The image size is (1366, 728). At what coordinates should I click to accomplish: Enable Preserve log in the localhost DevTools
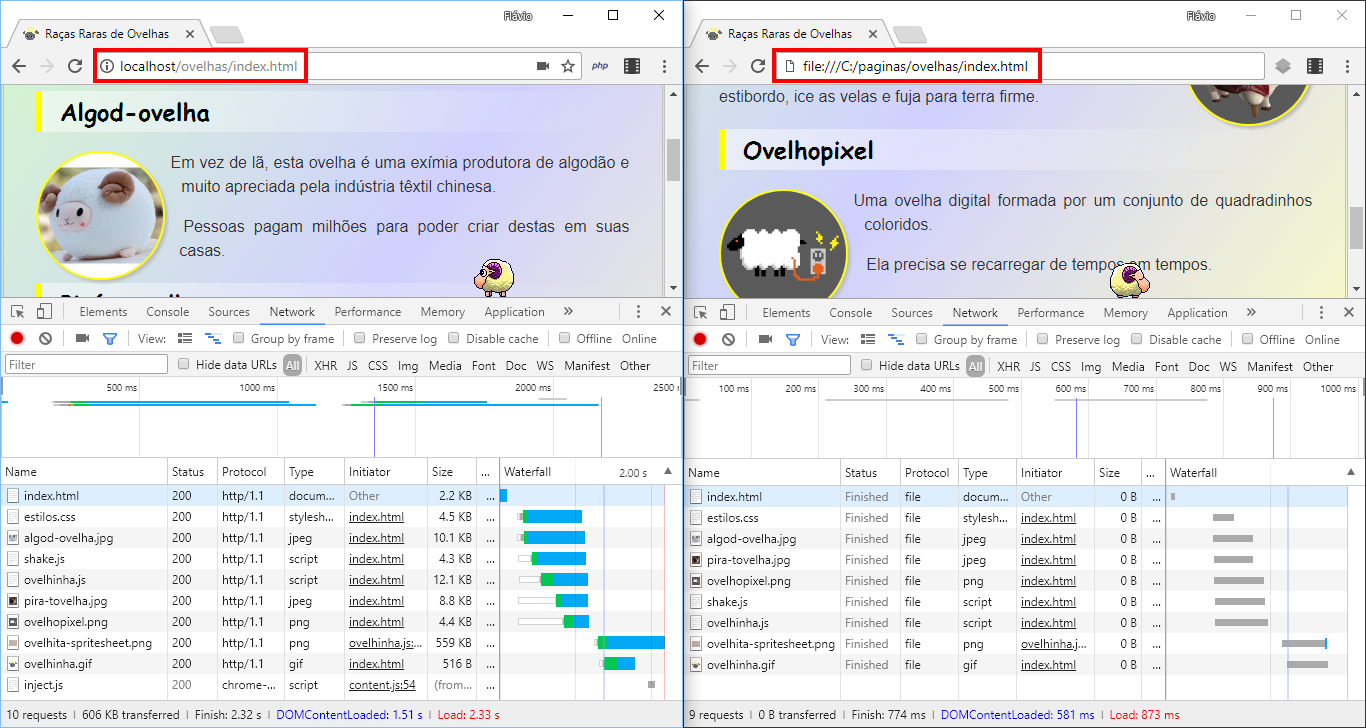pyautogui.click(x=360, y=339)
